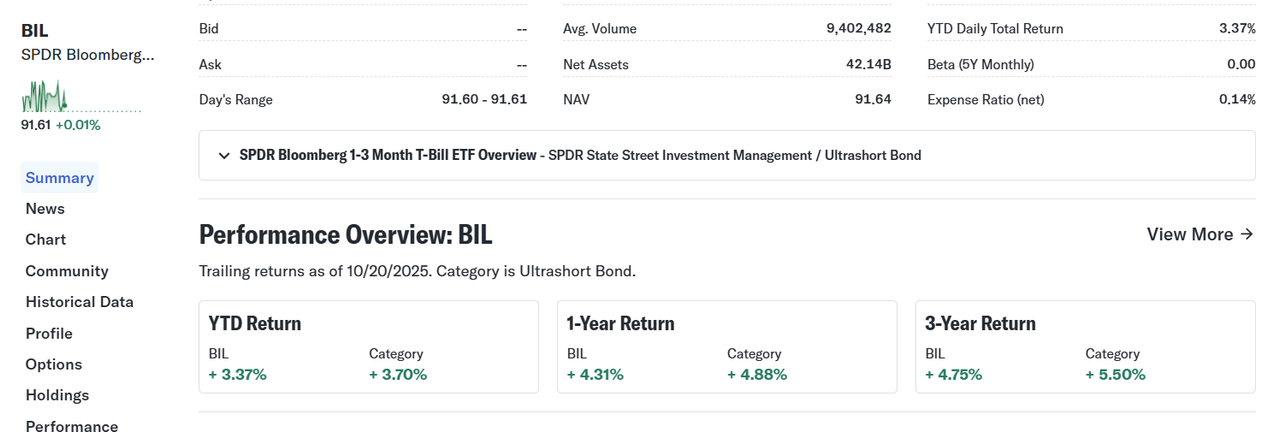Select the YTD Return card

coord(368,347)
